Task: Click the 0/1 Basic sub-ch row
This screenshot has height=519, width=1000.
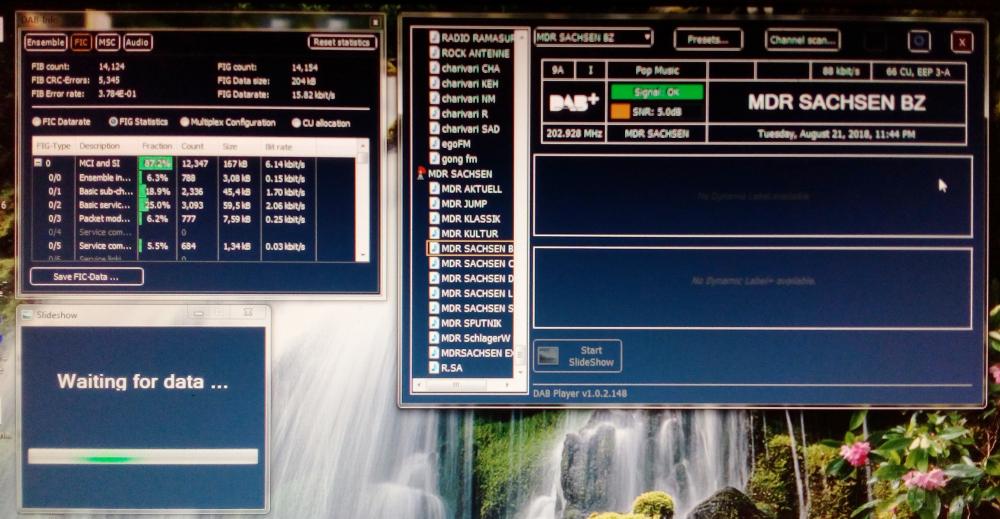Action: pyautogui.click(x=195, y=191)
